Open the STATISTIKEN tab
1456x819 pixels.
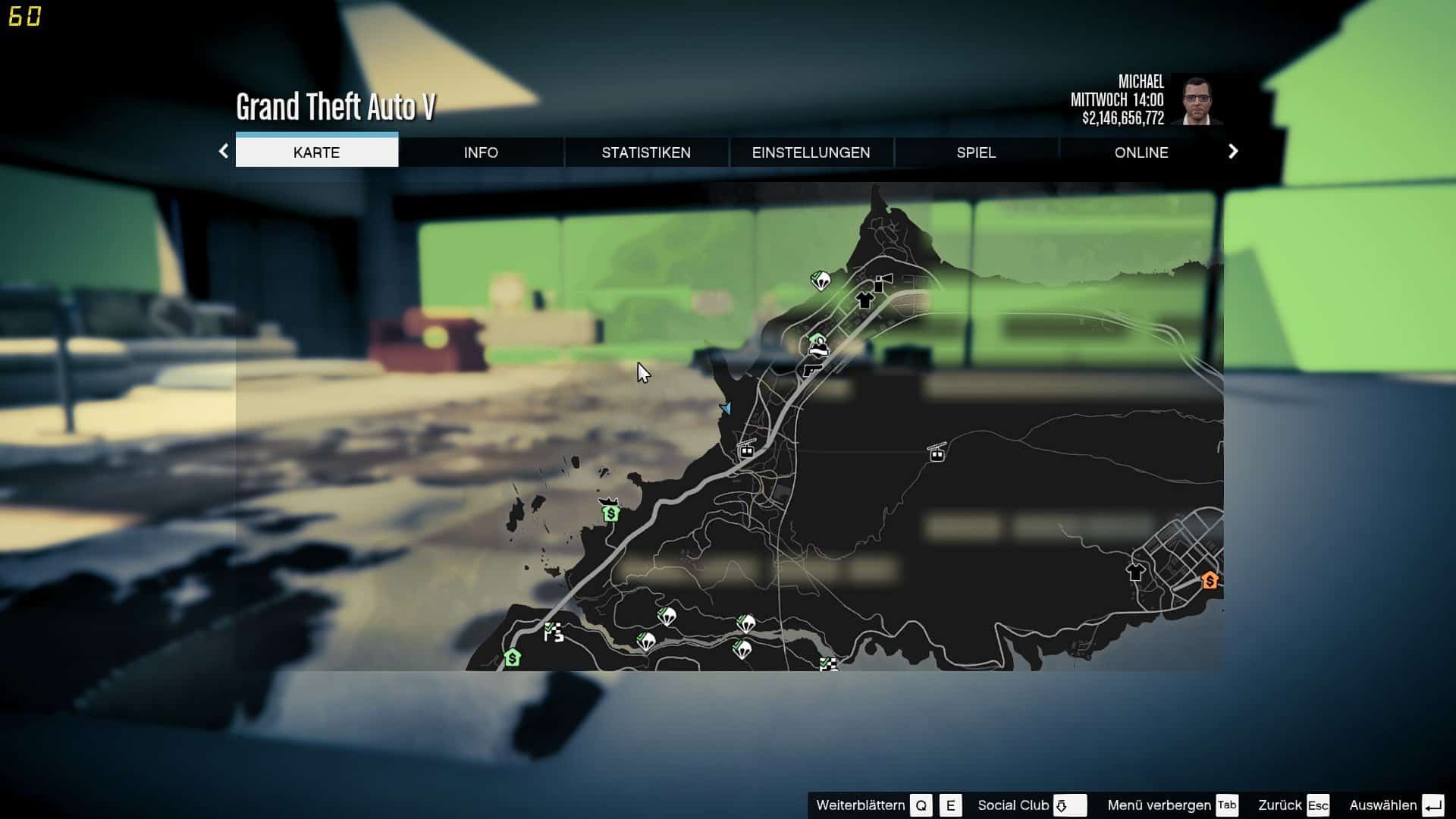[646, 152]
